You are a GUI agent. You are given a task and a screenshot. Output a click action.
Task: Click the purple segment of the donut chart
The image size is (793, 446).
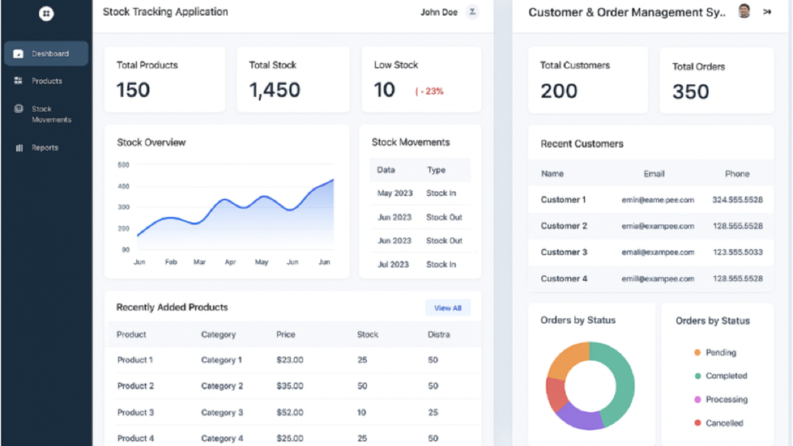(580, 417)
